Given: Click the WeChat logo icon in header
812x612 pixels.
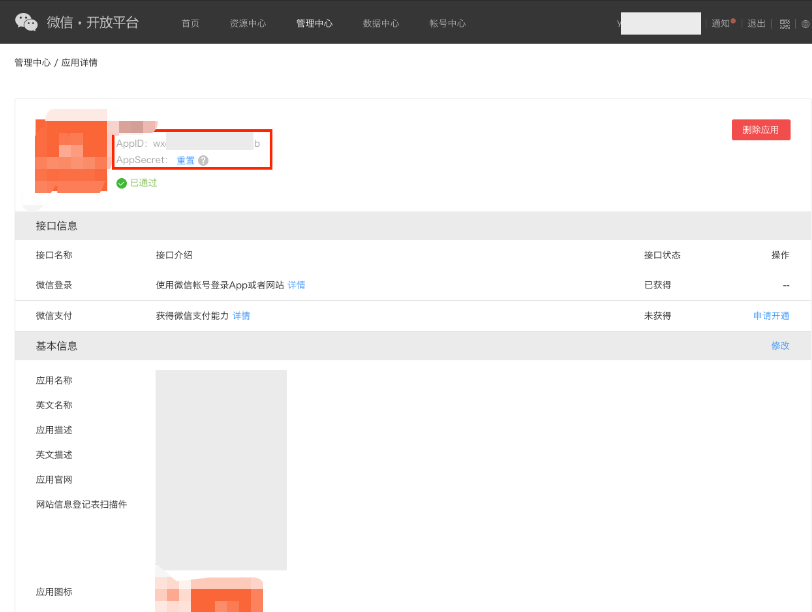Looking at the screenshot, I should pos(26,22).
